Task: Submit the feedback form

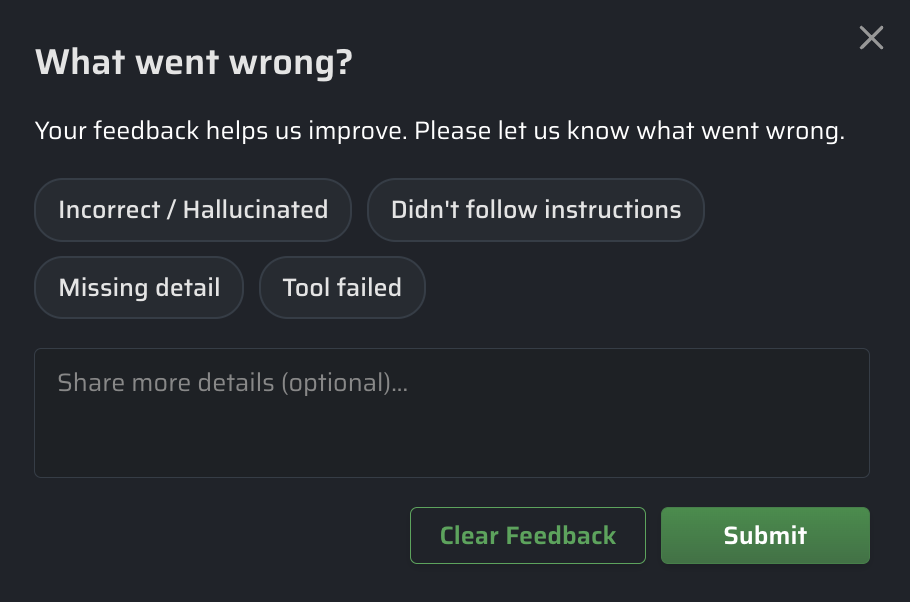Action: point(765,536)
